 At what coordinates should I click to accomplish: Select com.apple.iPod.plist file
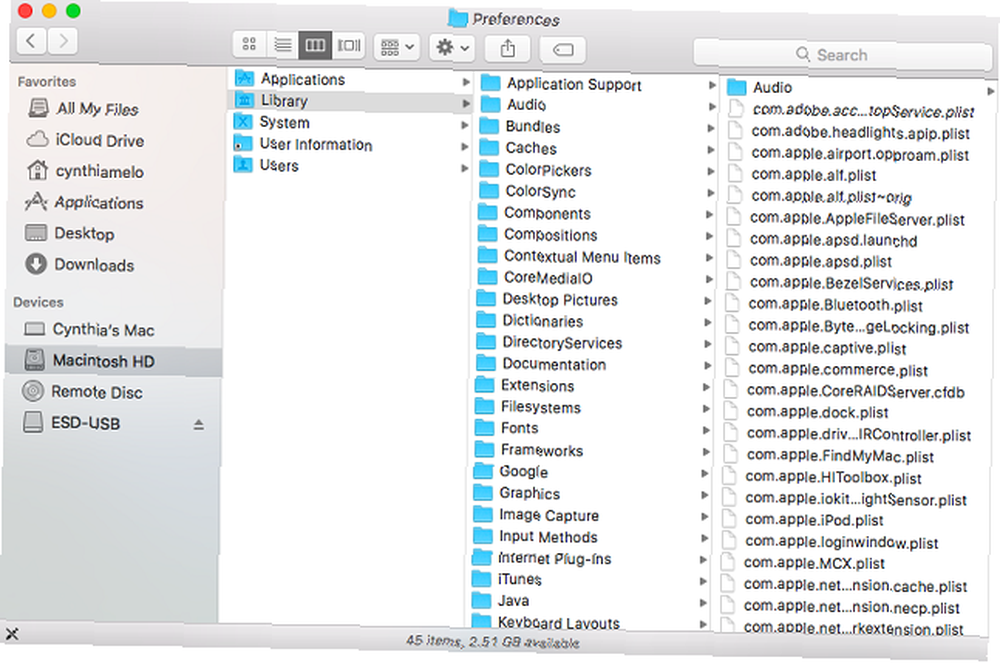coord(803,520)
